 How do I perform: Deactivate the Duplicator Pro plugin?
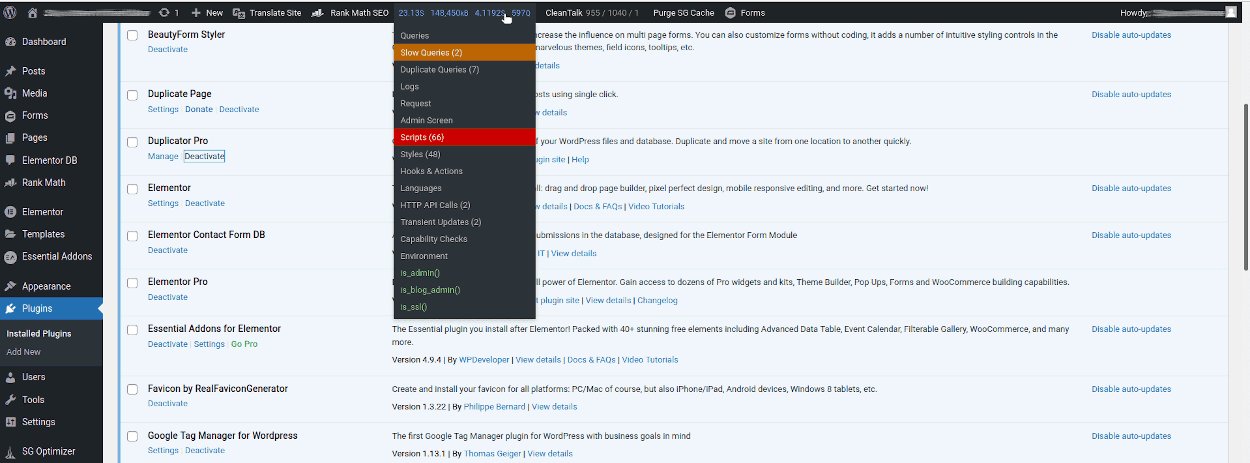pyautogui.click(x=204, y=157)
